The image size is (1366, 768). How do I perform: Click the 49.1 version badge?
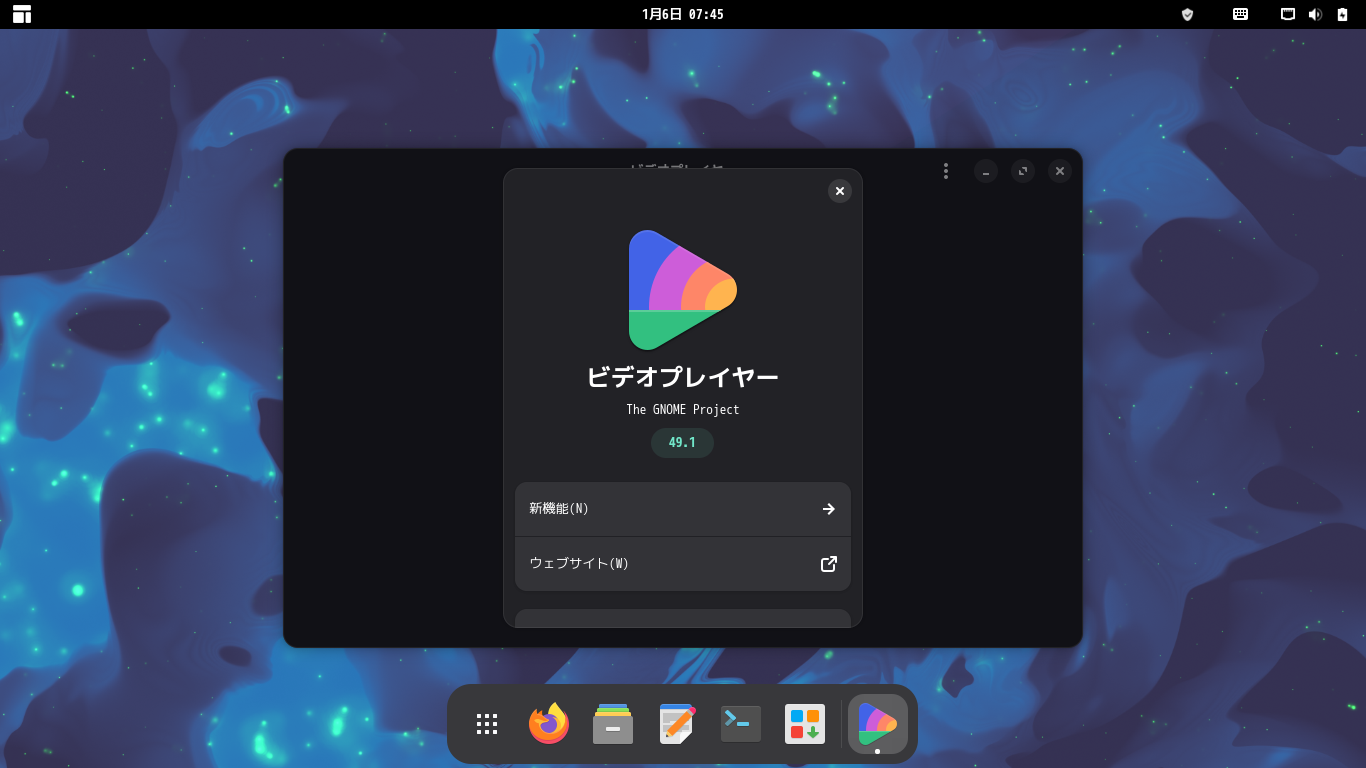[x=682, y=443]
